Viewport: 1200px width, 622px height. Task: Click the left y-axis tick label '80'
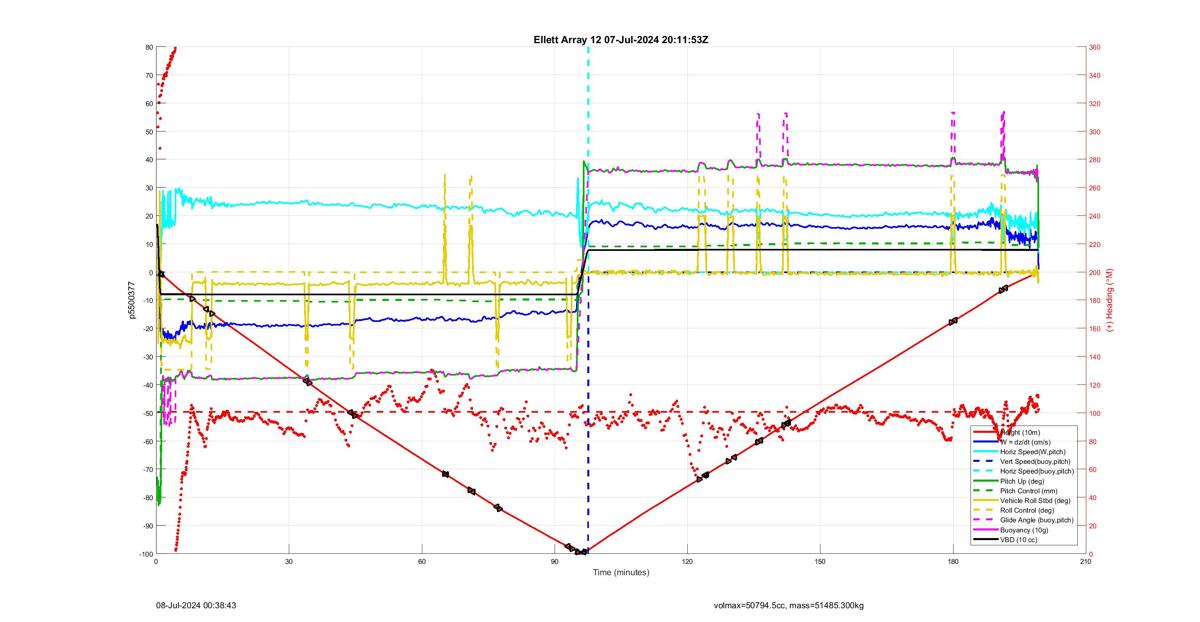[x=148, y=47]
